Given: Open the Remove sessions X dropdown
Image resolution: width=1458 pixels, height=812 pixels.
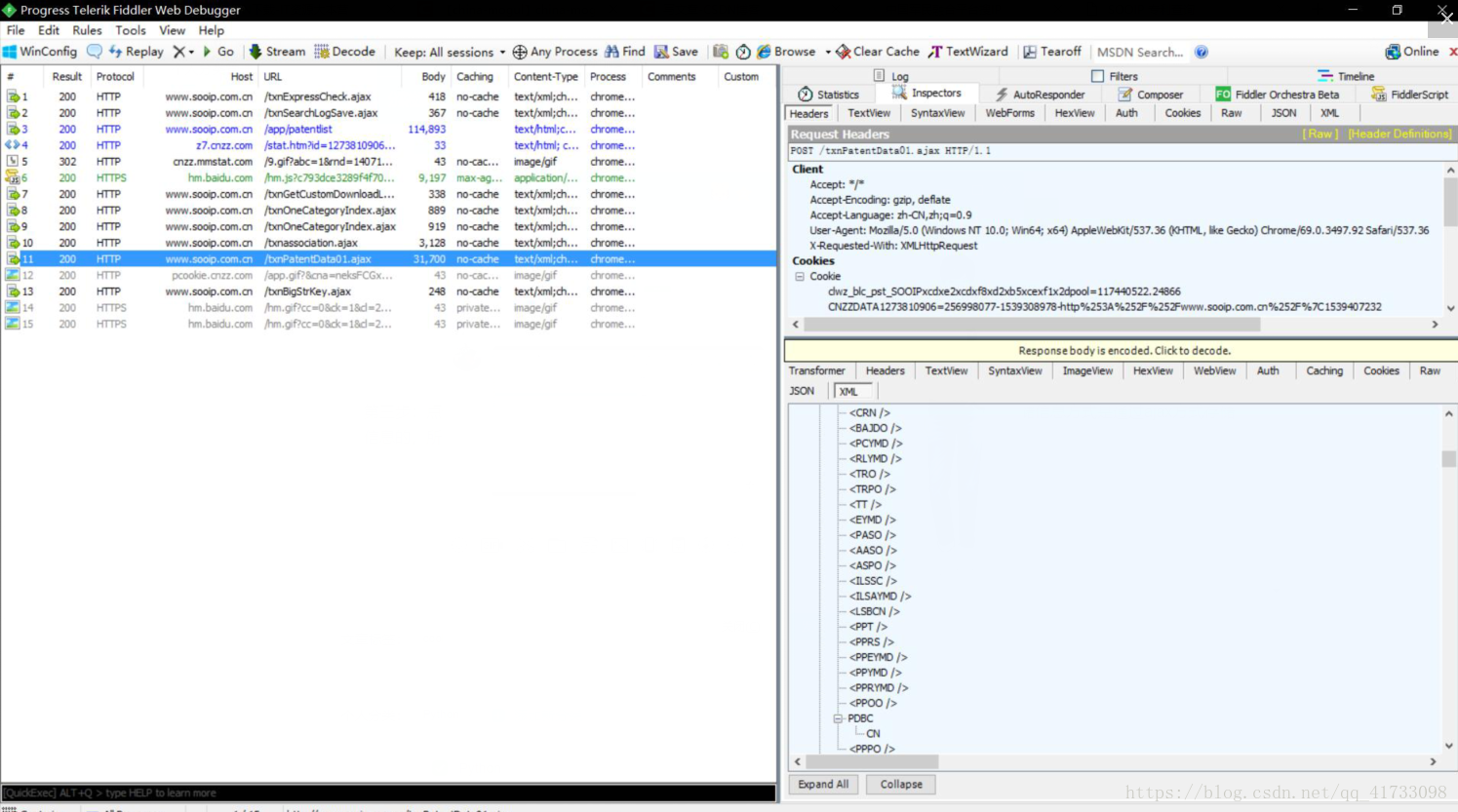Looking at the screenshot, I should 183,52.
